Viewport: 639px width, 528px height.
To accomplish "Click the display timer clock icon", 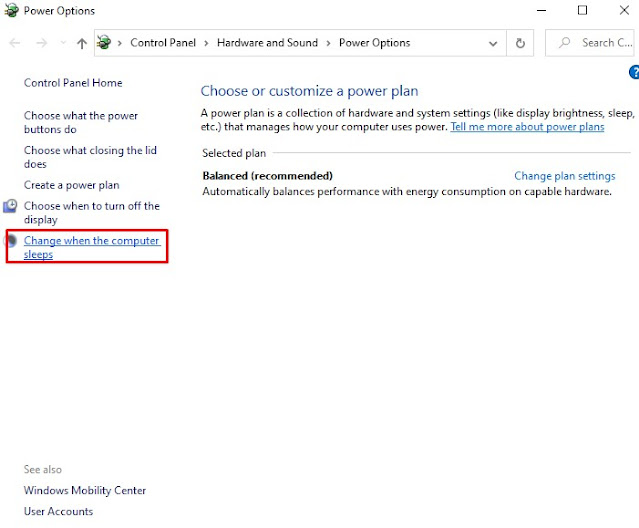I will pyautogui.click(x=10, y=206).
